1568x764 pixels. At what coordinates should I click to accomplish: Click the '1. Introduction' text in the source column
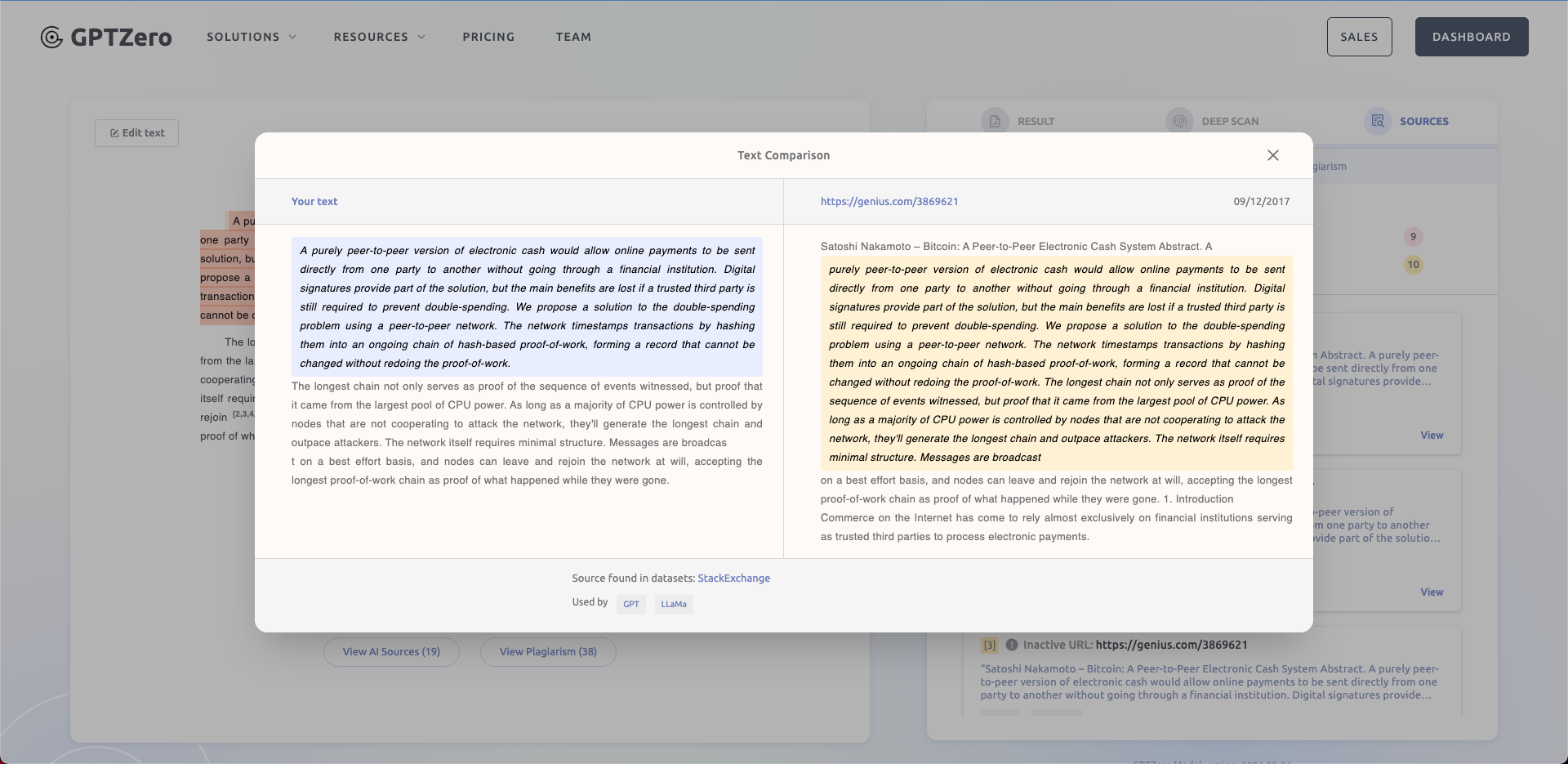tap(1198, 499)
